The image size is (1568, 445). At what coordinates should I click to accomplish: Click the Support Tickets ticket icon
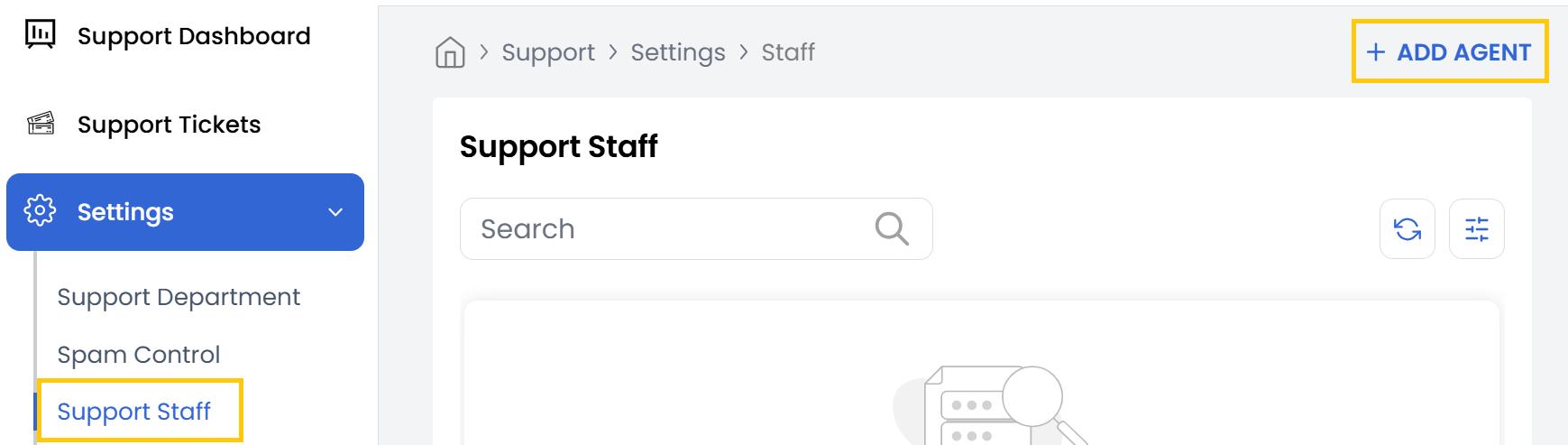[41, 124]
